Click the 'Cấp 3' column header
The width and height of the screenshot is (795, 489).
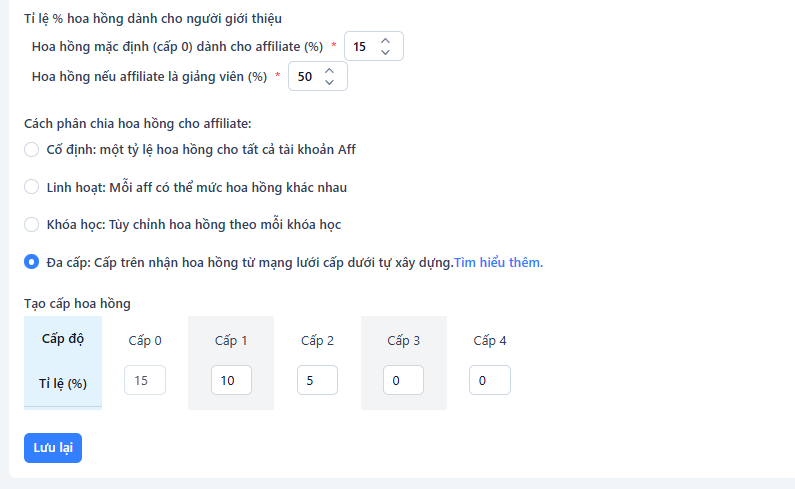coord(404,341)
